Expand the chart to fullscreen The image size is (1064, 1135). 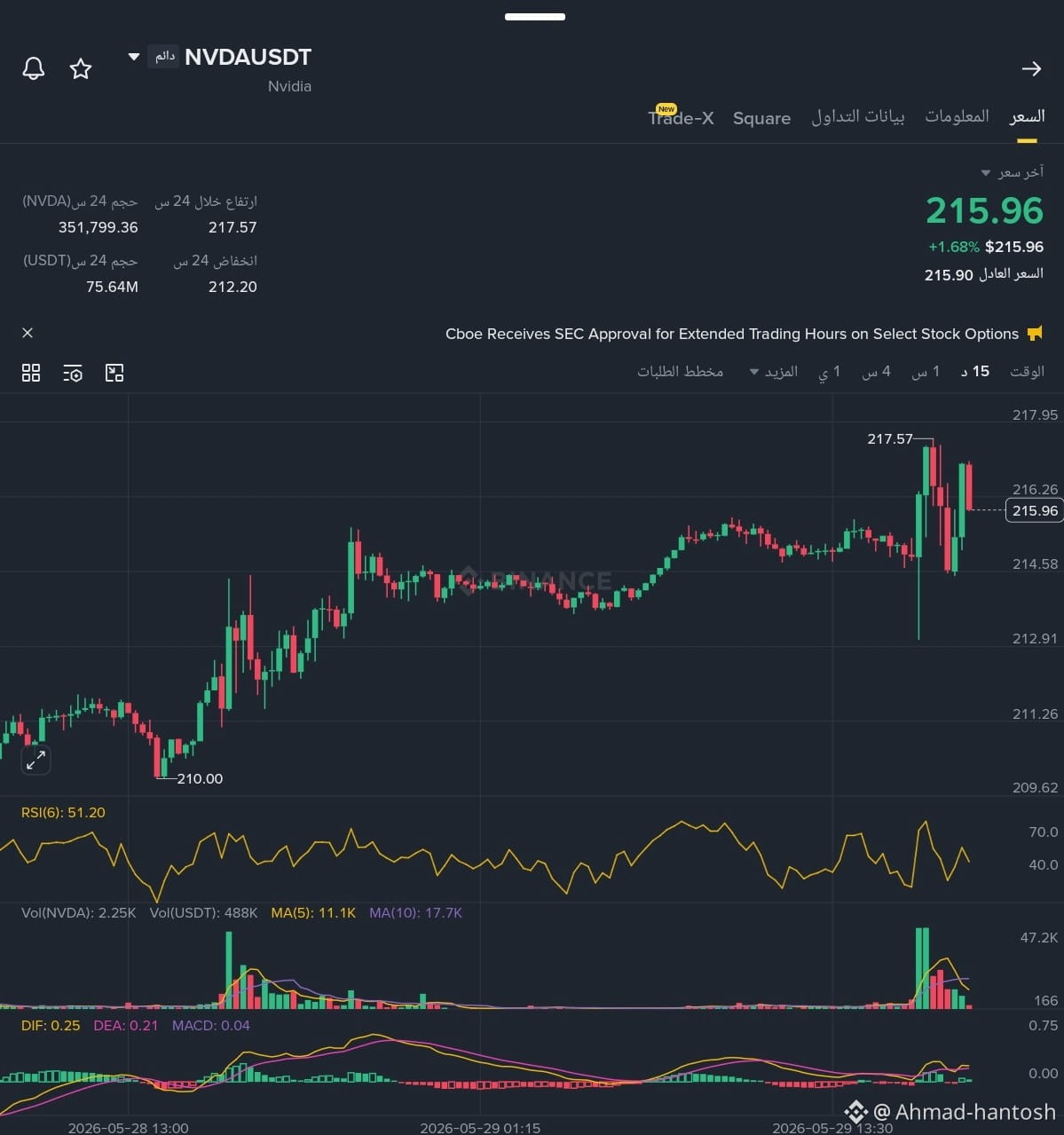coord(35,760)
